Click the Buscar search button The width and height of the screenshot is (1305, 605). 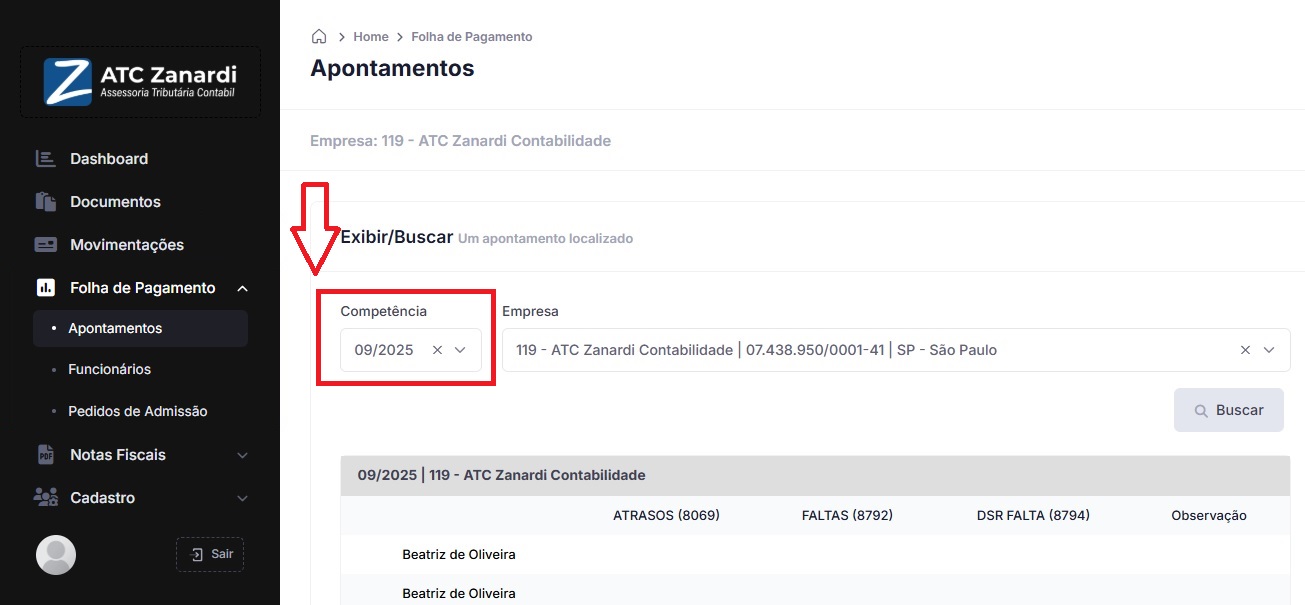pos(1228,410)
